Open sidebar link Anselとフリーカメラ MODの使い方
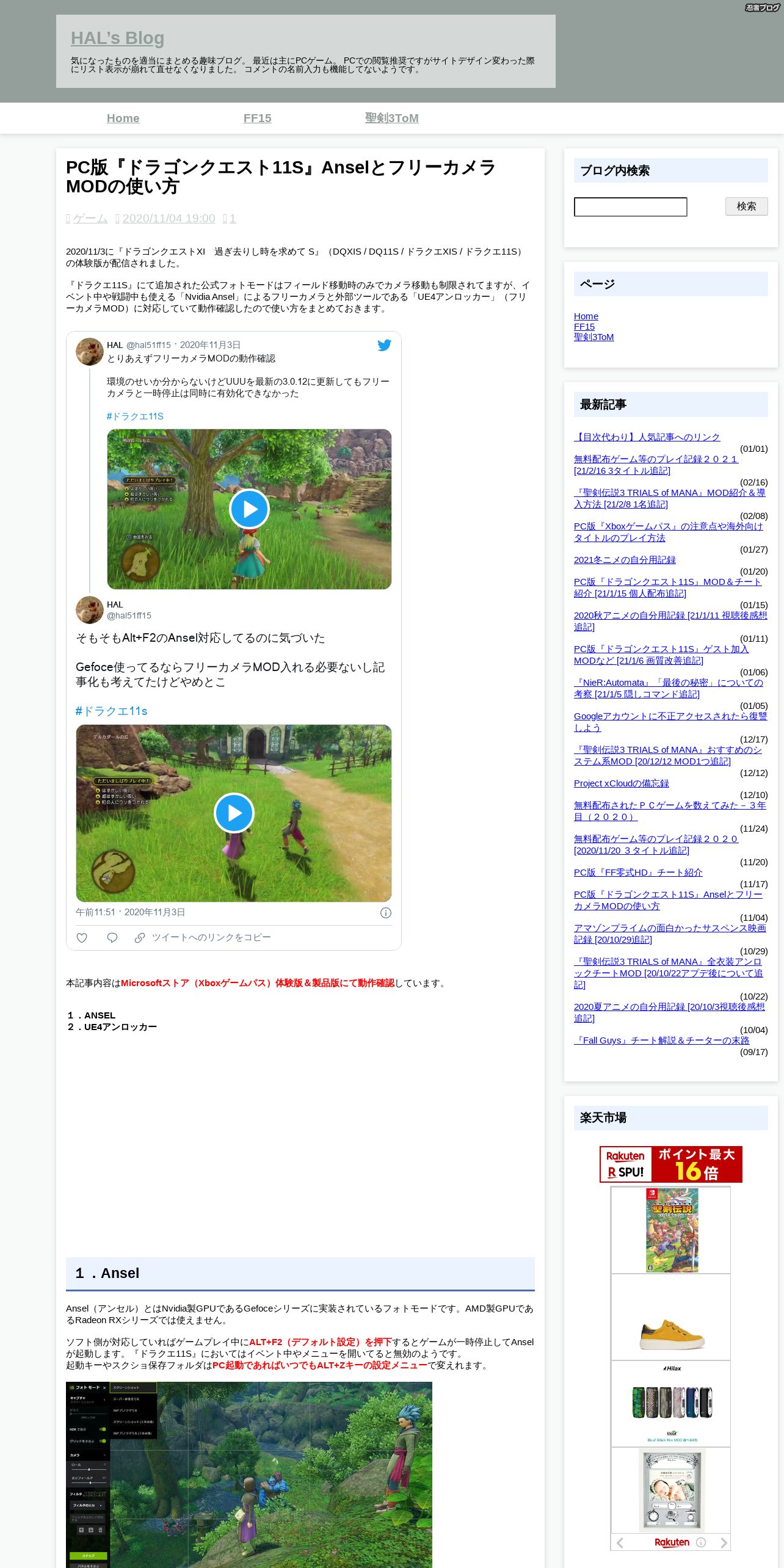This screenshot has height=1568, width=784. click(x=668, y=900)
